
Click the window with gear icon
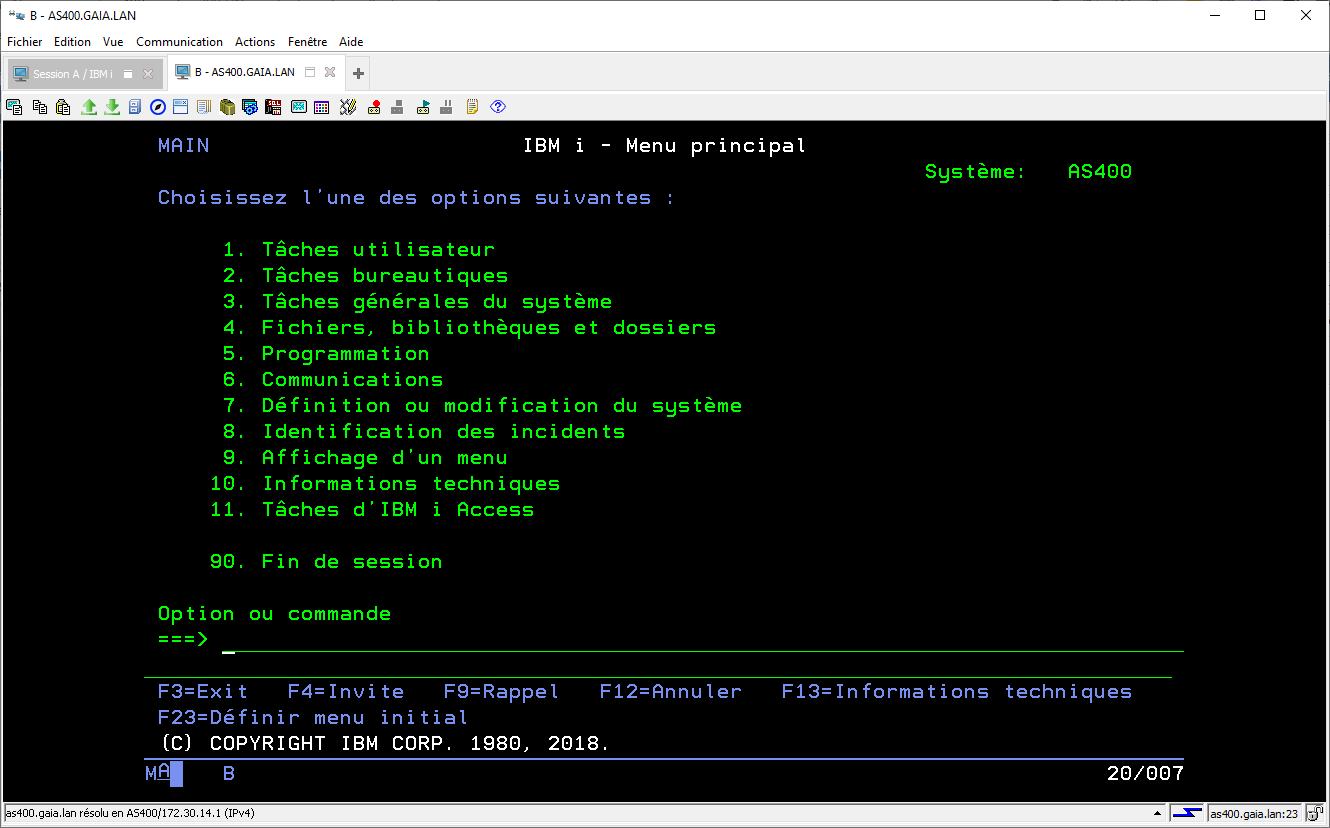point(250,107)
